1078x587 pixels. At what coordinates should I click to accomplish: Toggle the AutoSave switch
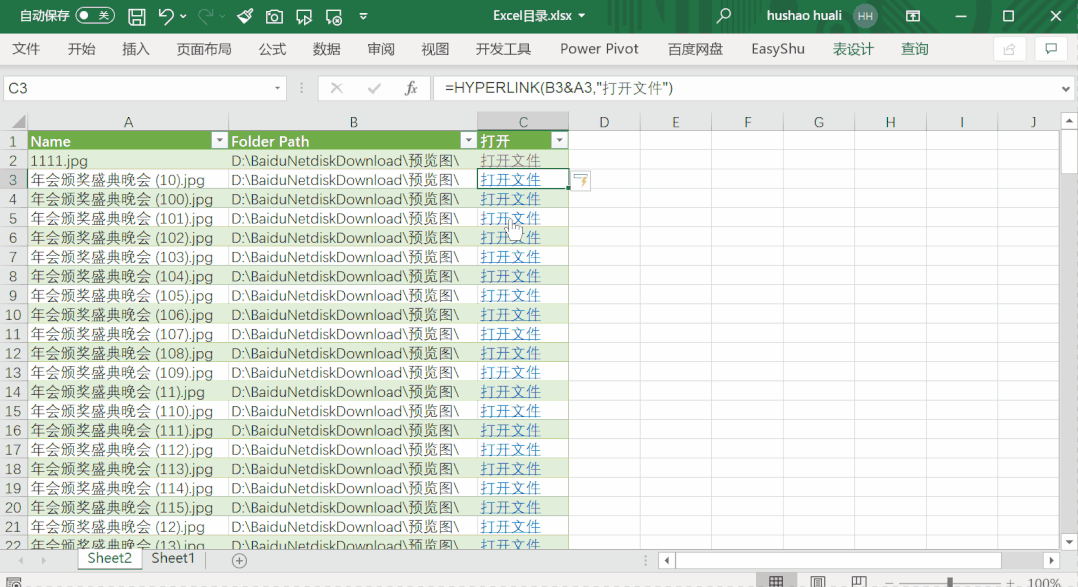coord(95,15)
